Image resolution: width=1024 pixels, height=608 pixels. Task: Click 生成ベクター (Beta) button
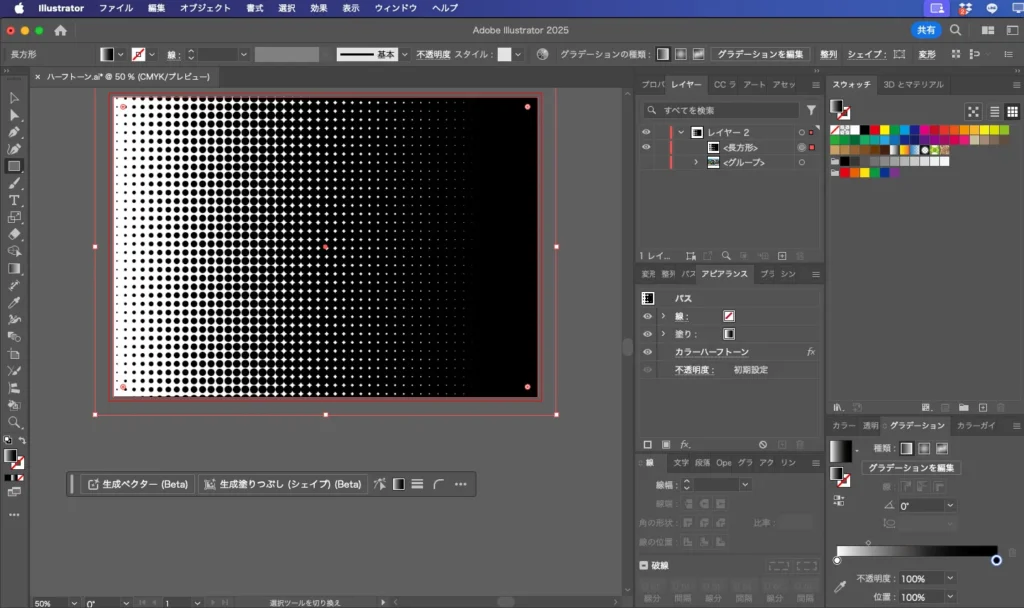[138, 484]
